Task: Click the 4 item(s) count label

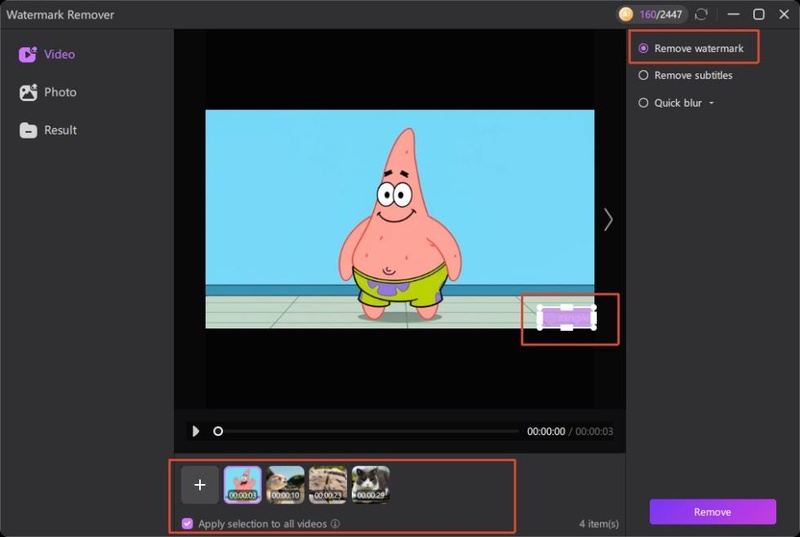Action: (x=599, y=524)
